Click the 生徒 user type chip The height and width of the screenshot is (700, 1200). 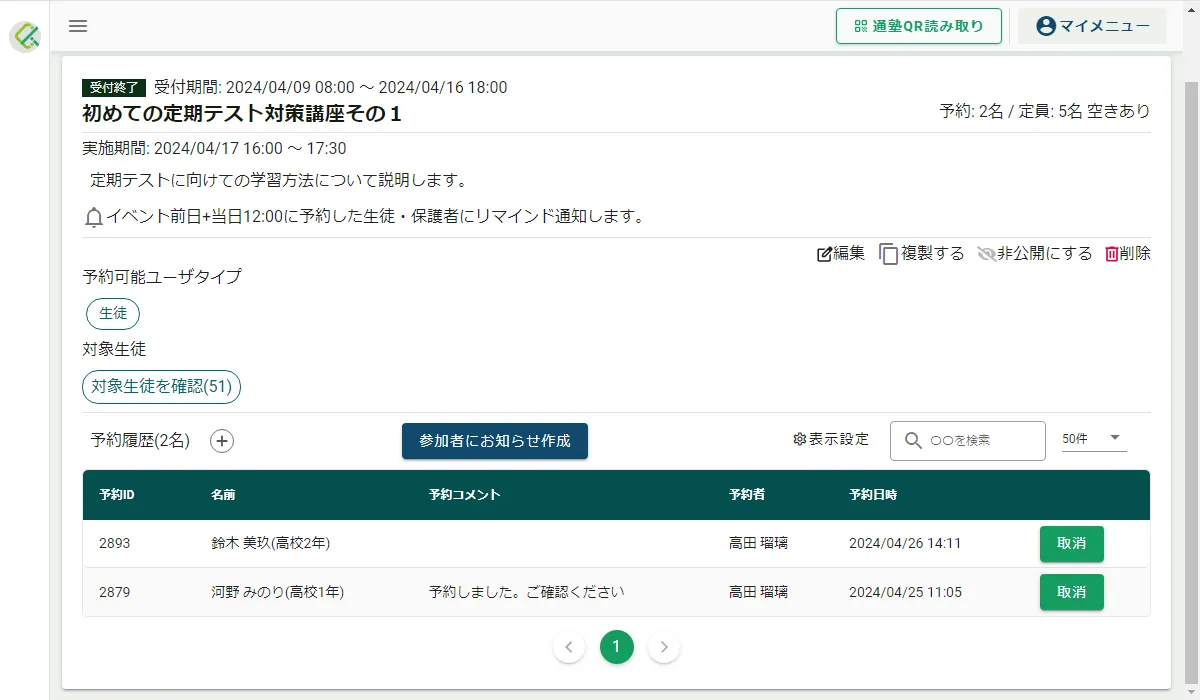113,313
